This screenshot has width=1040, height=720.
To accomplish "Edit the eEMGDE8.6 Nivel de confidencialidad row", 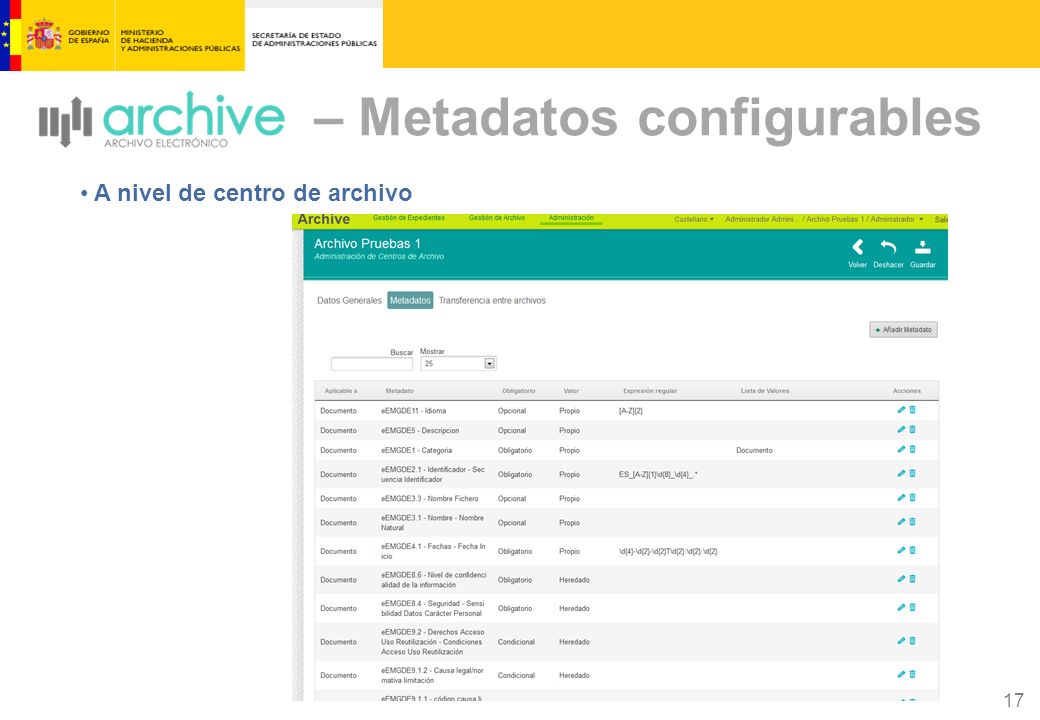I will coord(901,579).
